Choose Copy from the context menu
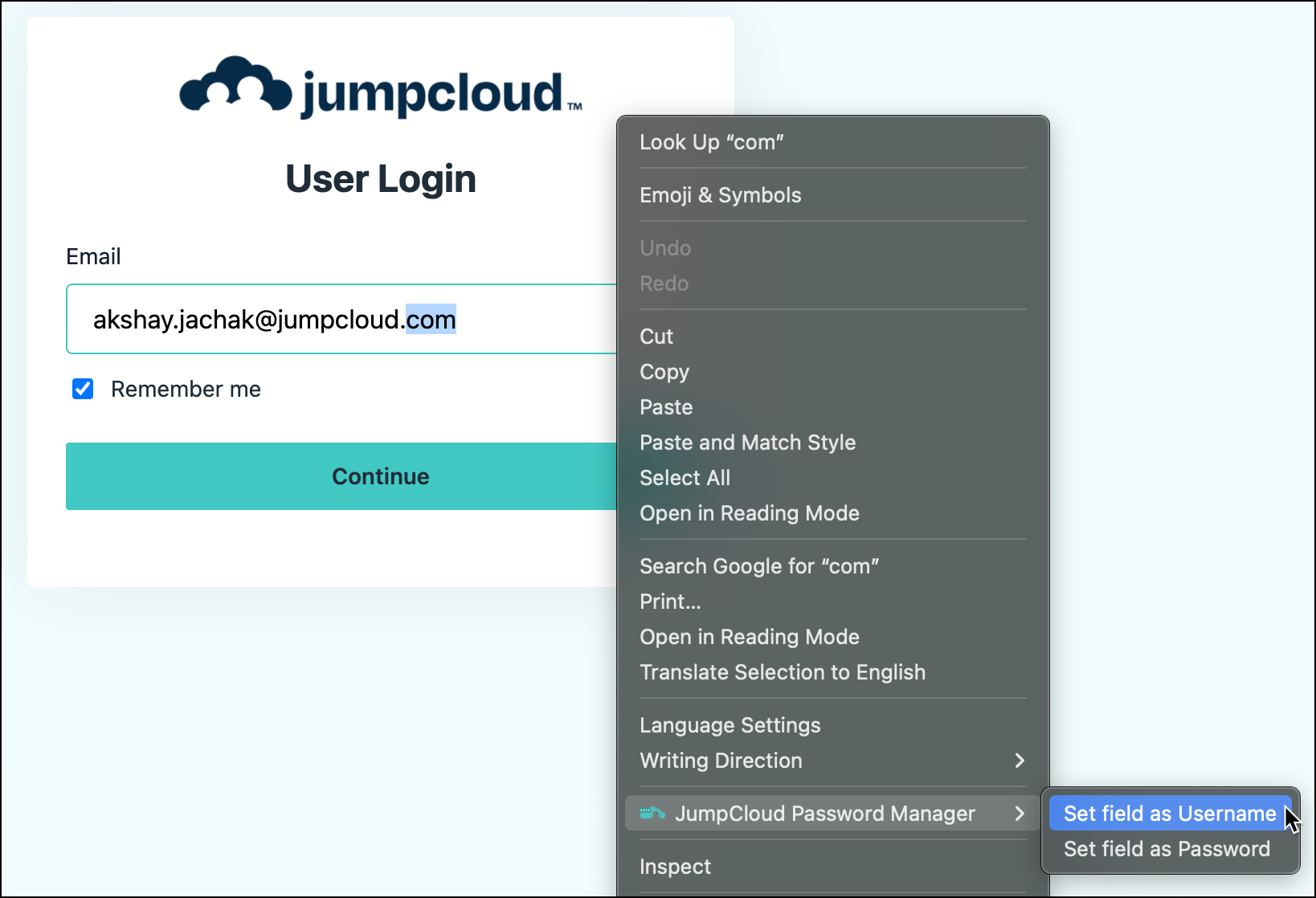Screen dimensions: 1316x898 [x=664, y=372]
